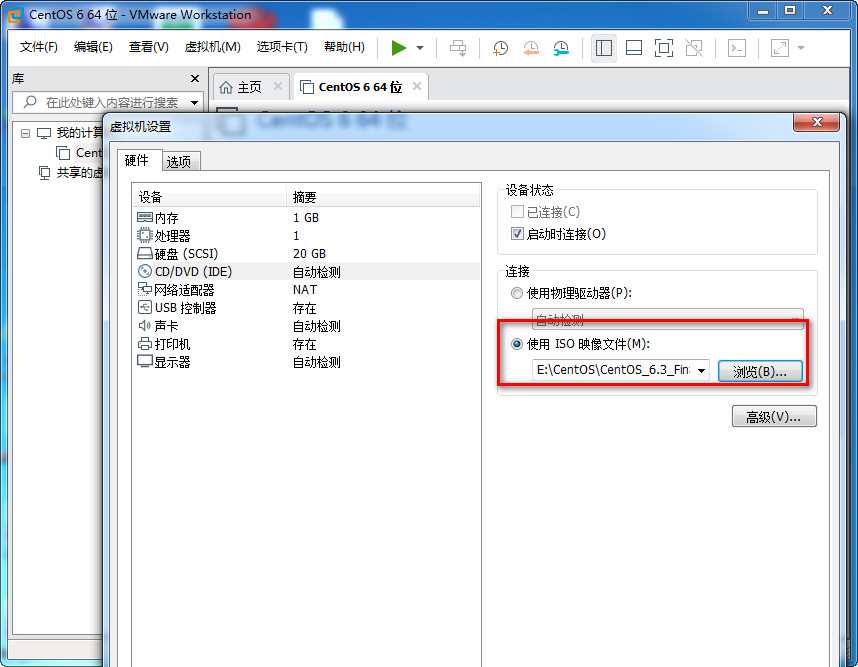858x667 pixels.
Task: Click the 设备 column header
Action: pos(210,197)
